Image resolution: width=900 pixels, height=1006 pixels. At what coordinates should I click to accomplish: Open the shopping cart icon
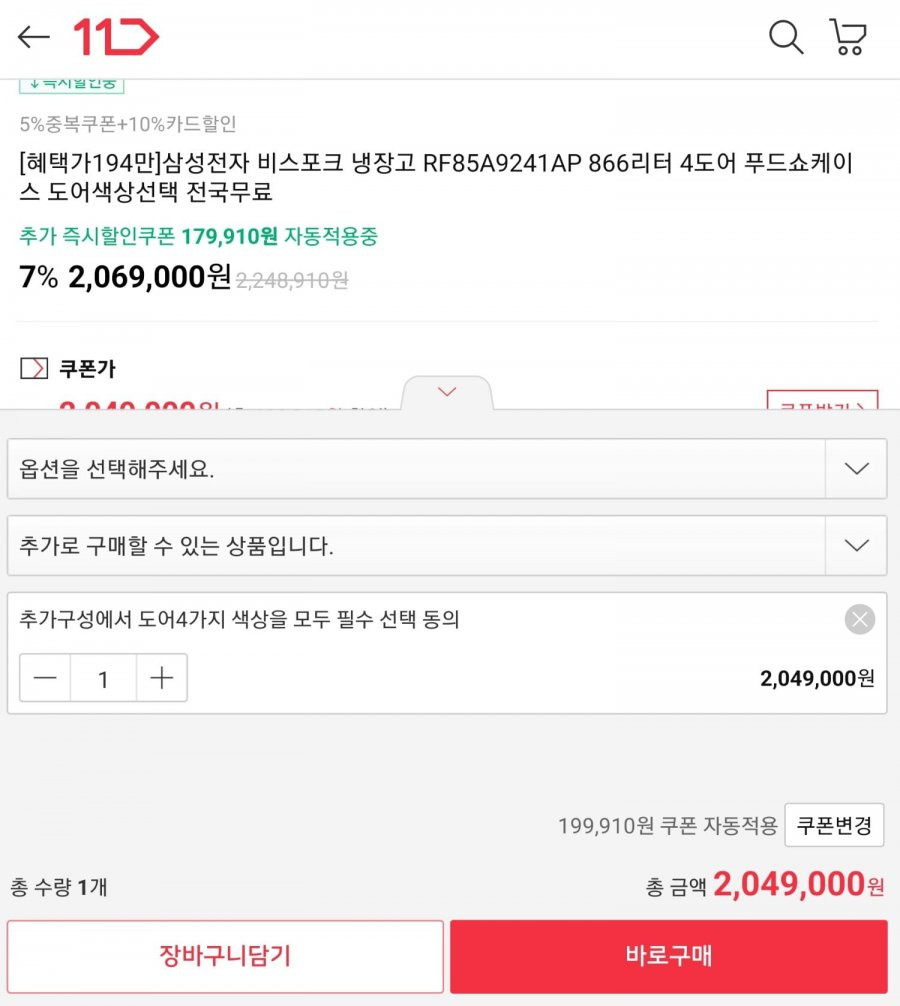848,37
